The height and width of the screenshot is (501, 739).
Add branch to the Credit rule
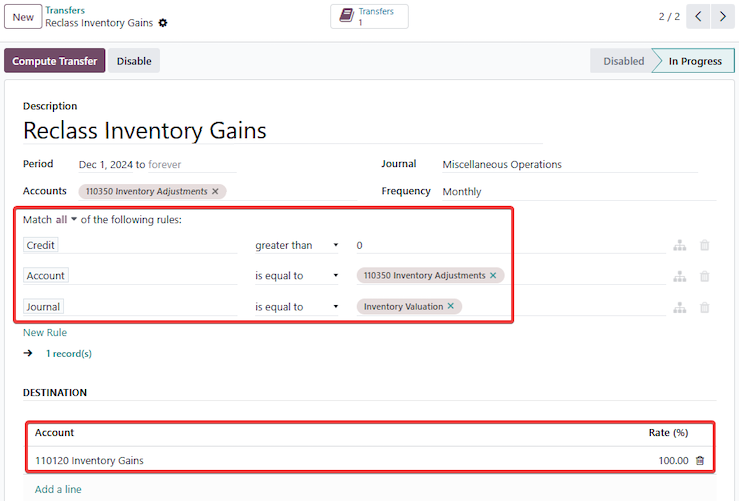point(680,245)
